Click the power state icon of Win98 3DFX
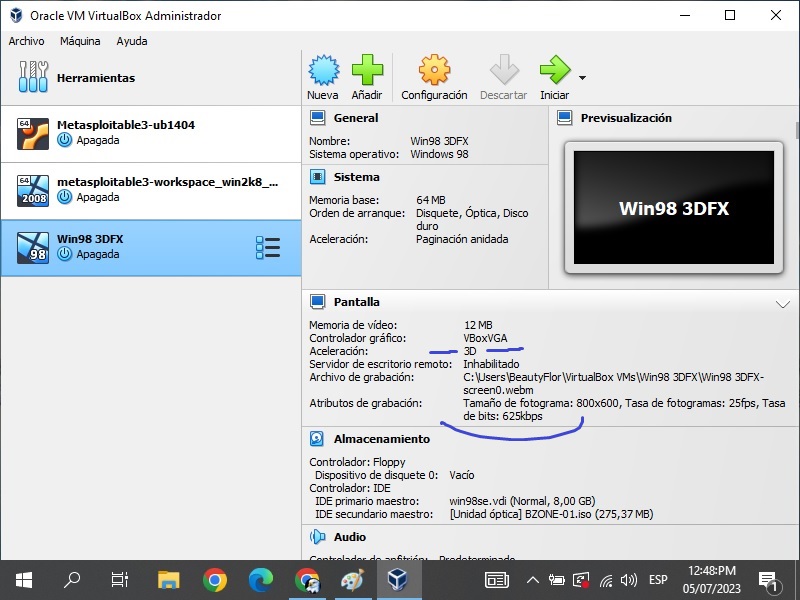800x600 pixels. pos(64,254)
